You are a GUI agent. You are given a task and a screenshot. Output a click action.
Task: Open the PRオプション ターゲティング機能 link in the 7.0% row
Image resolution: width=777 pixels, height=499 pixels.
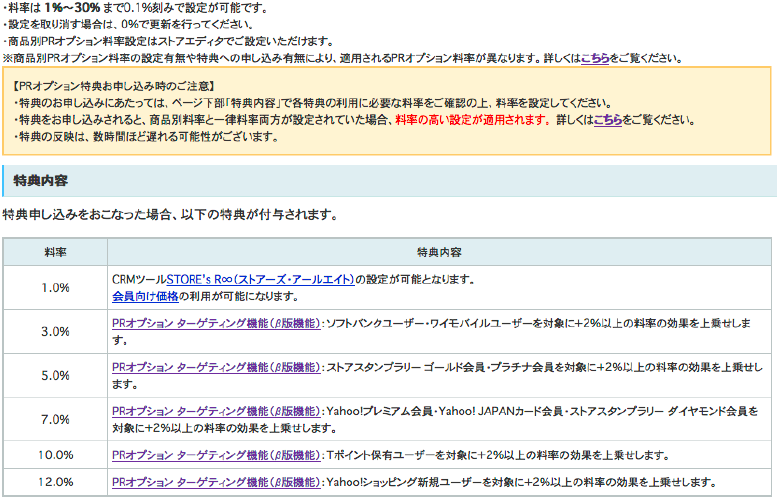coord(216,411)
